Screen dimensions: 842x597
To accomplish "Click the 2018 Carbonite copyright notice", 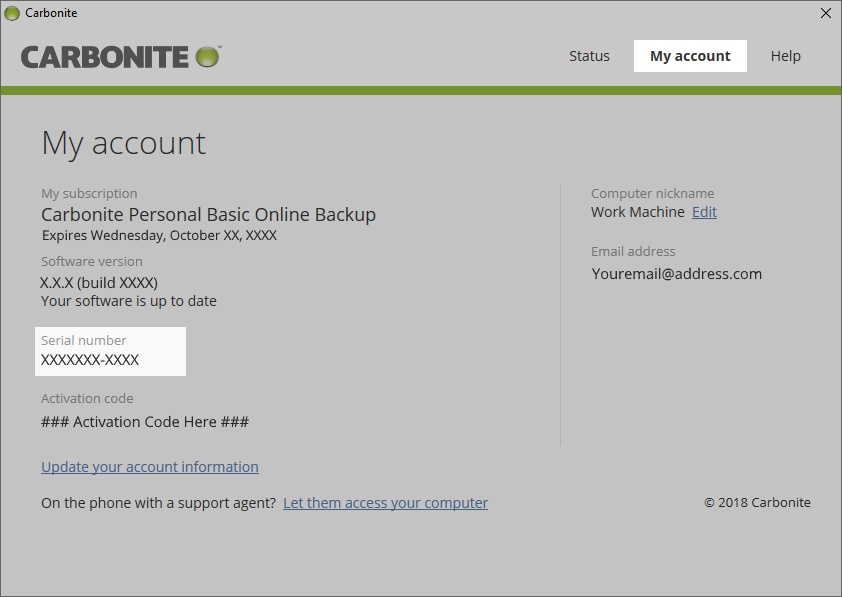I will [757, 503].
